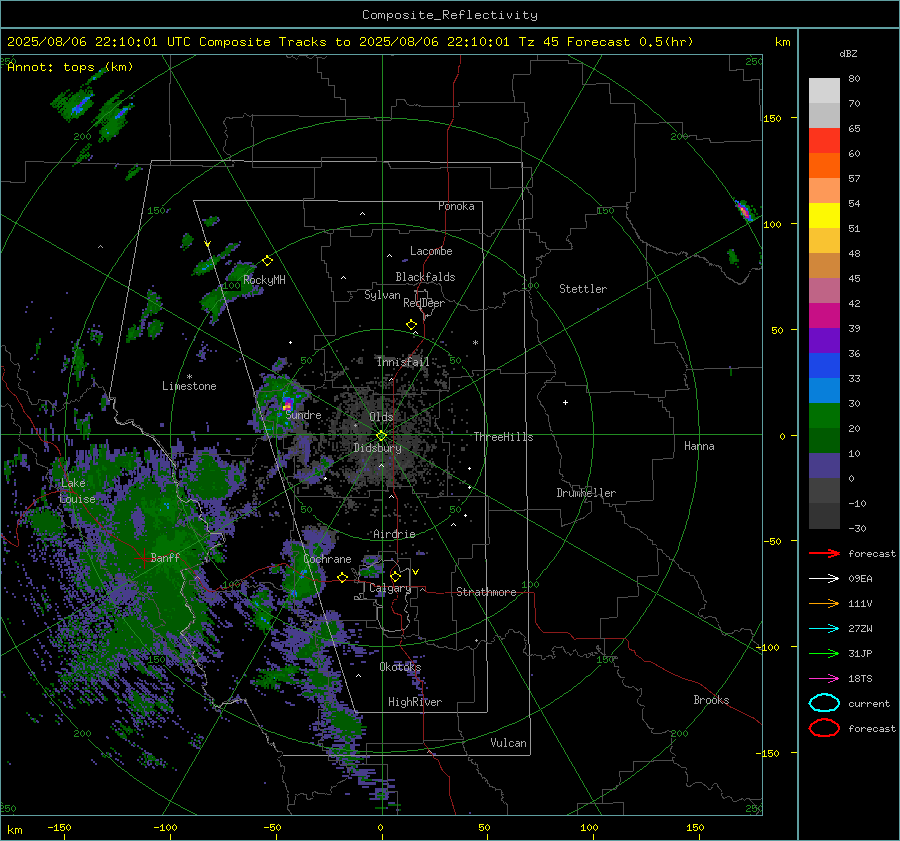900x841 pixels.
Task: Click the Vulcan town label
Action: pyautogui.click(x=508, y=743)
